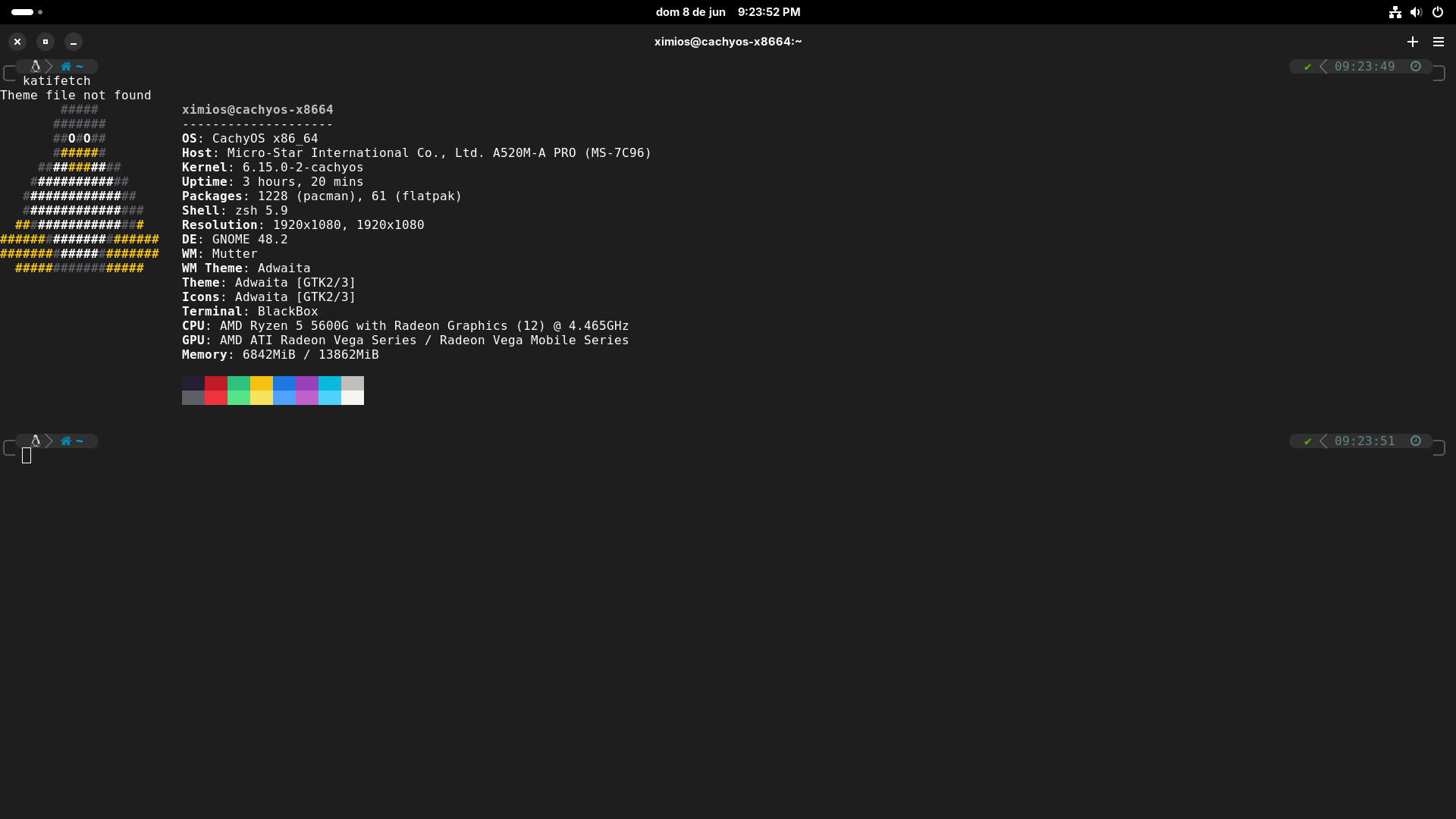Click the Tux icon in the bottom prompt

tap(35, 441)
